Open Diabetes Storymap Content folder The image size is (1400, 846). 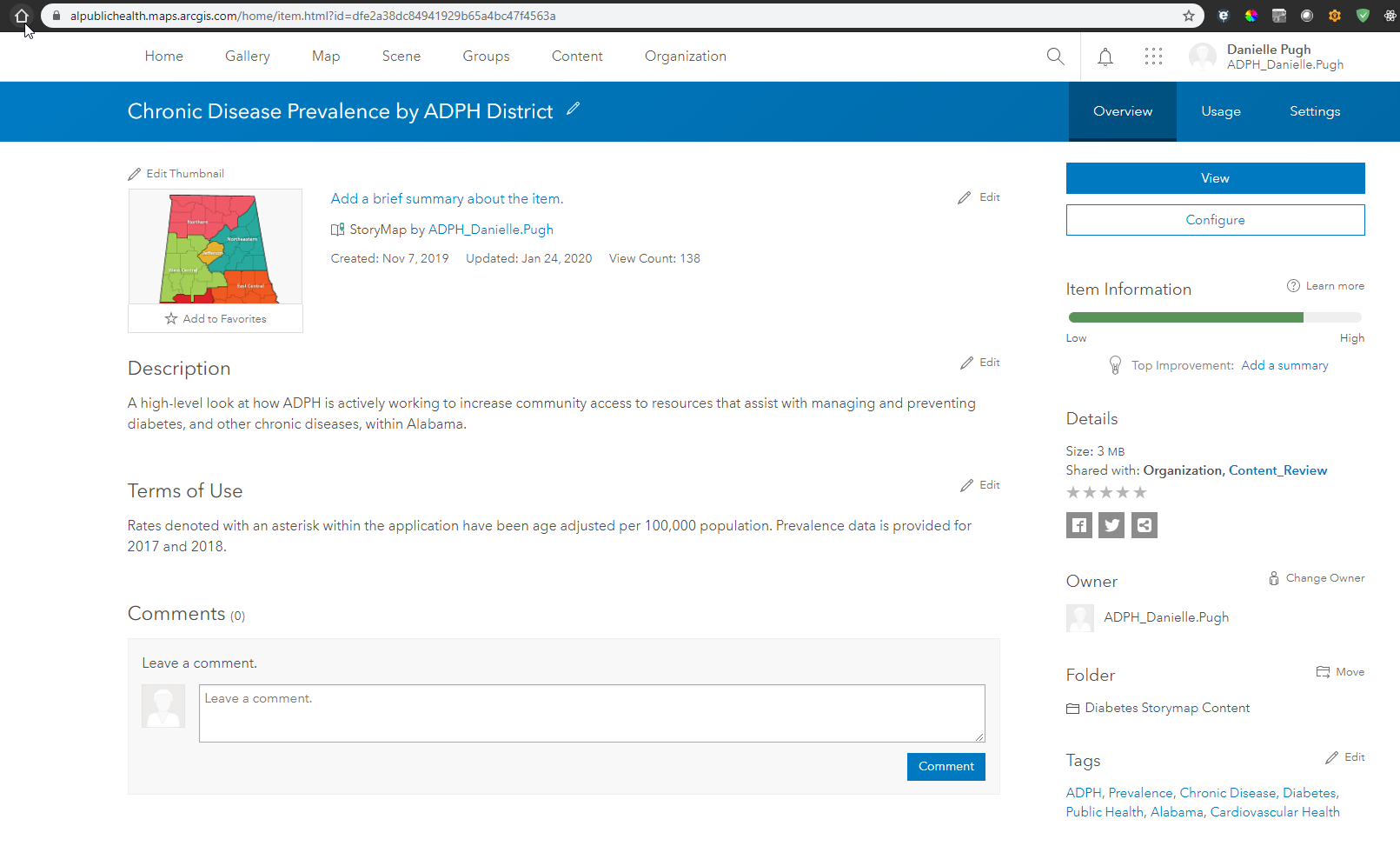point(1167,709)
